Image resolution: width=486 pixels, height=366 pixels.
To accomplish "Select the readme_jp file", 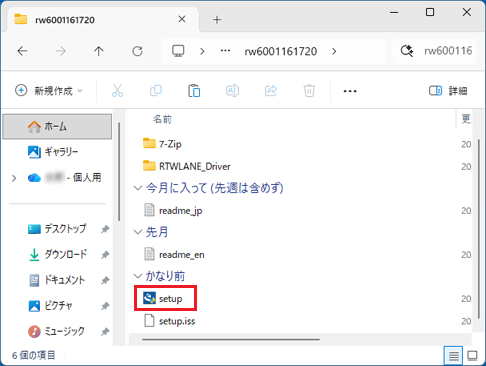I will 173,211.
